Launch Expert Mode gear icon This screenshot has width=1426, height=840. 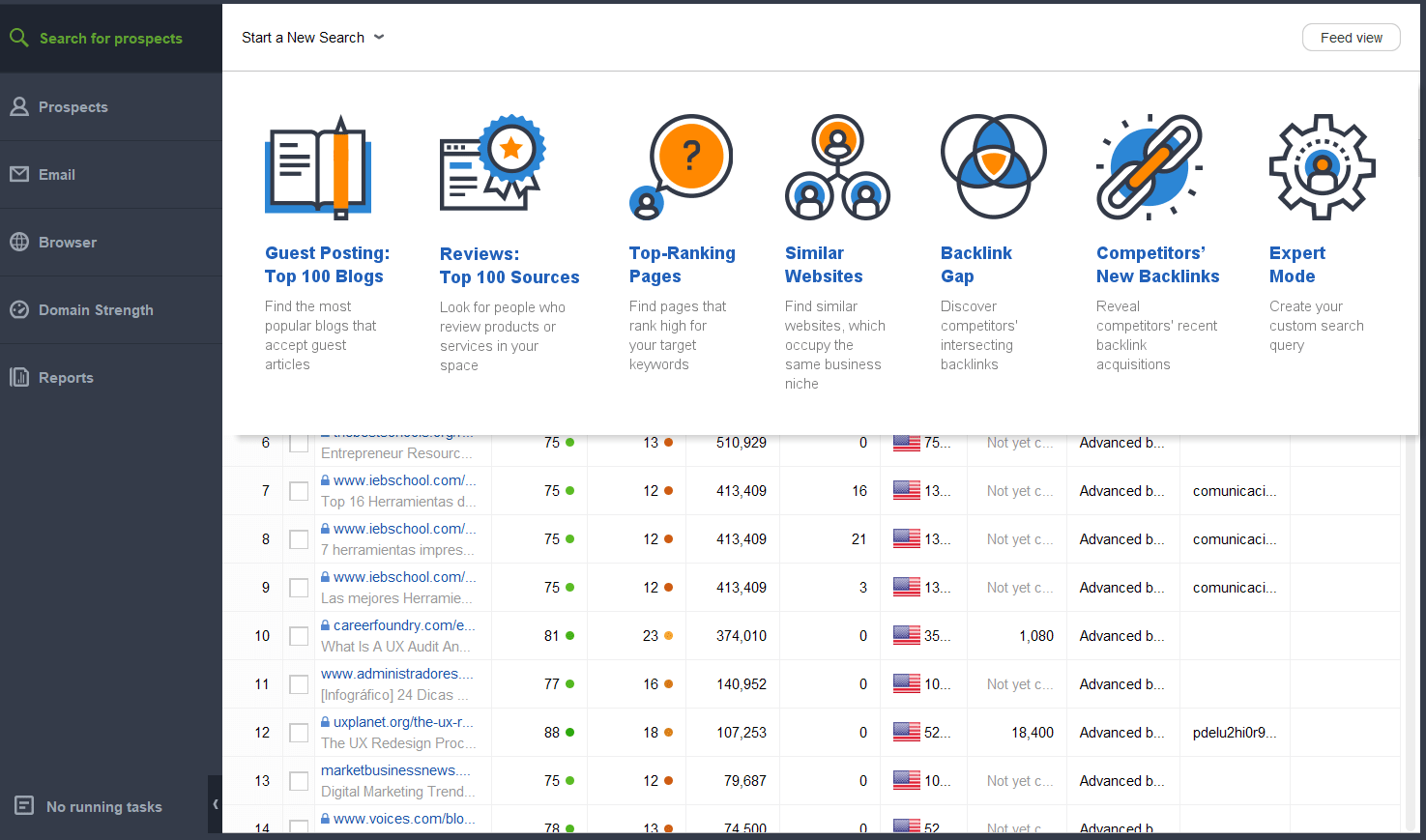click(x=1322, y=166)
